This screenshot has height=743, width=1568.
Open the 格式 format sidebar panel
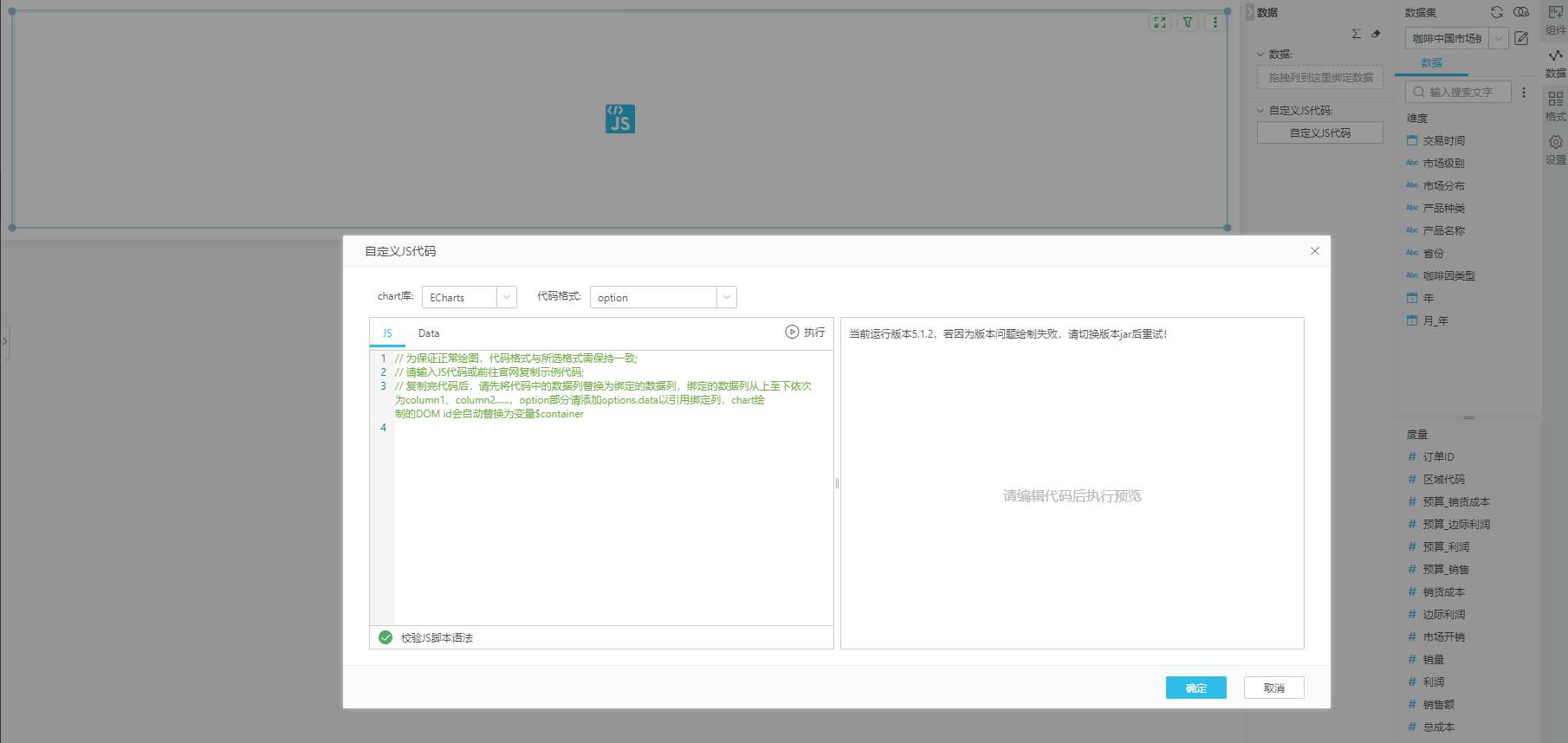coord(1556,104)
